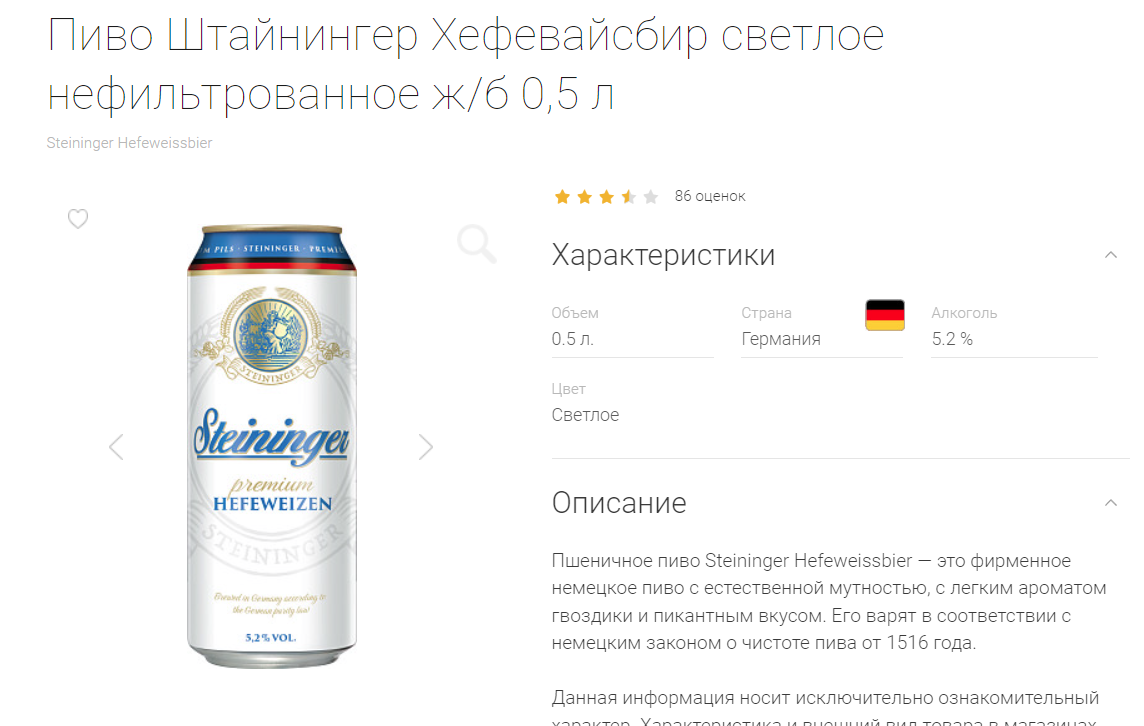Click the German flag icon

click(885, 315)
